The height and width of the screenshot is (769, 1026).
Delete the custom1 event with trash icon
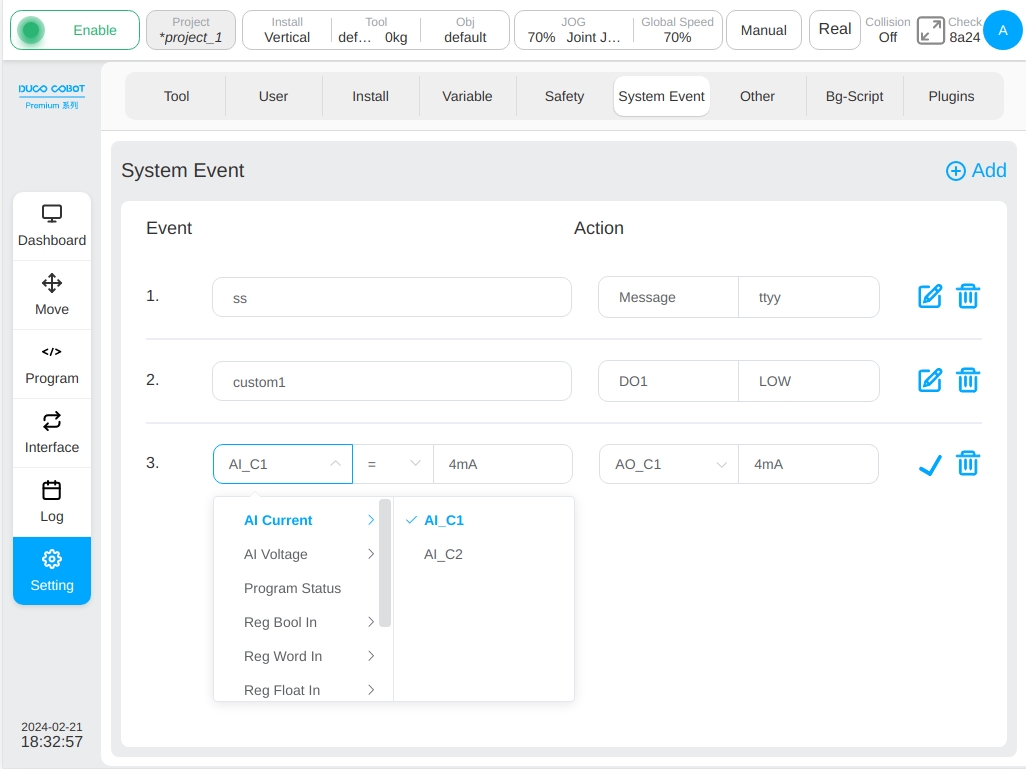pos(968,380)
